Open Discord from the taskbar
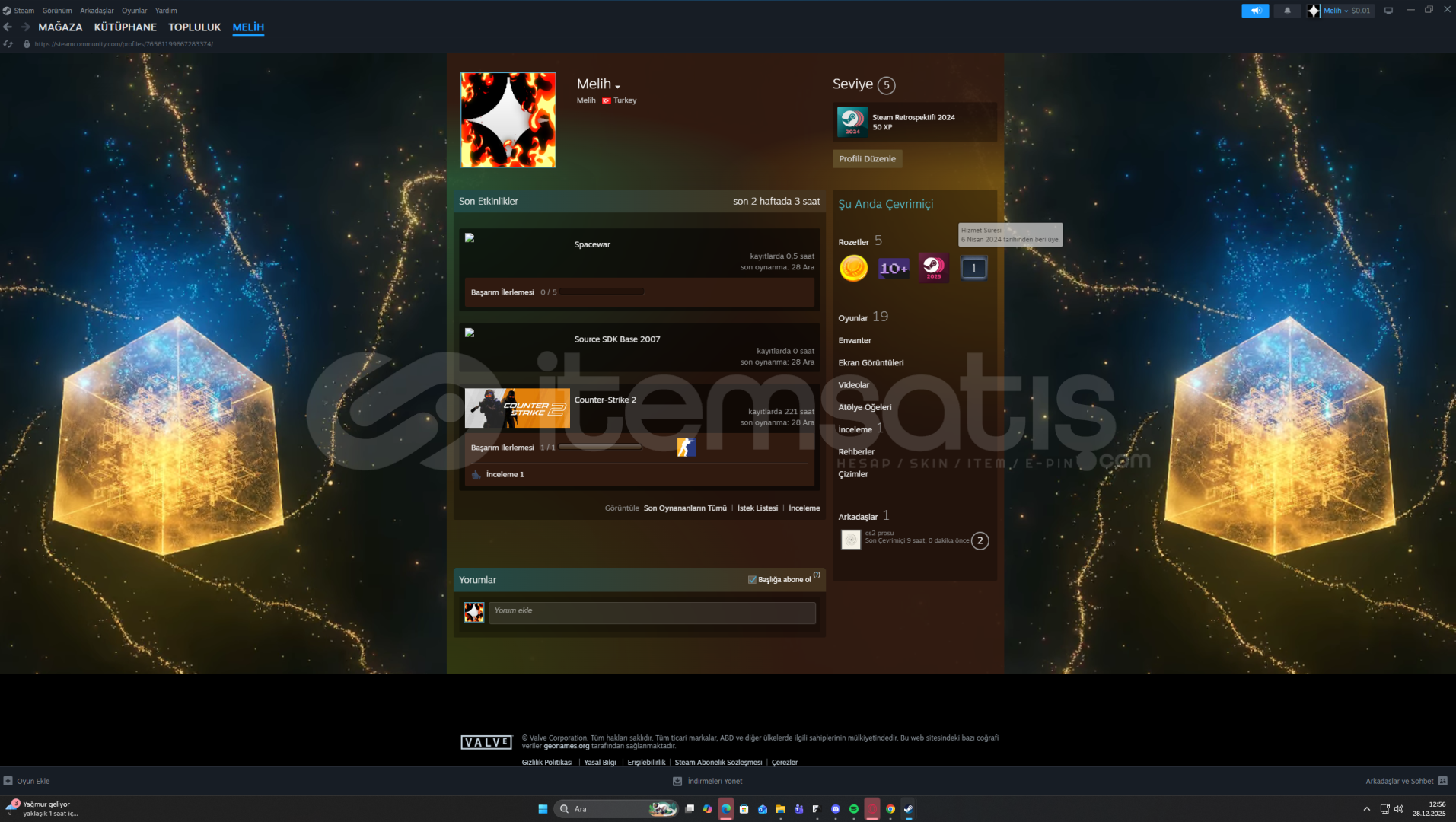 (x=836, y=809)
